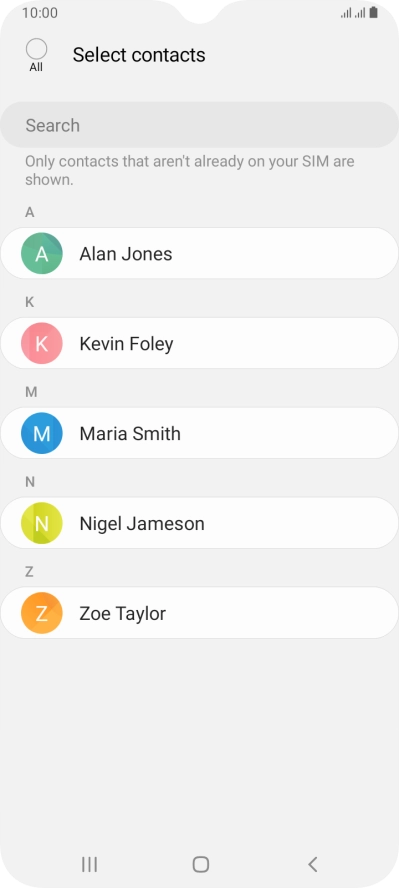Tap the orange Z avatar icon
399x888 pixels.
(41, 613)
